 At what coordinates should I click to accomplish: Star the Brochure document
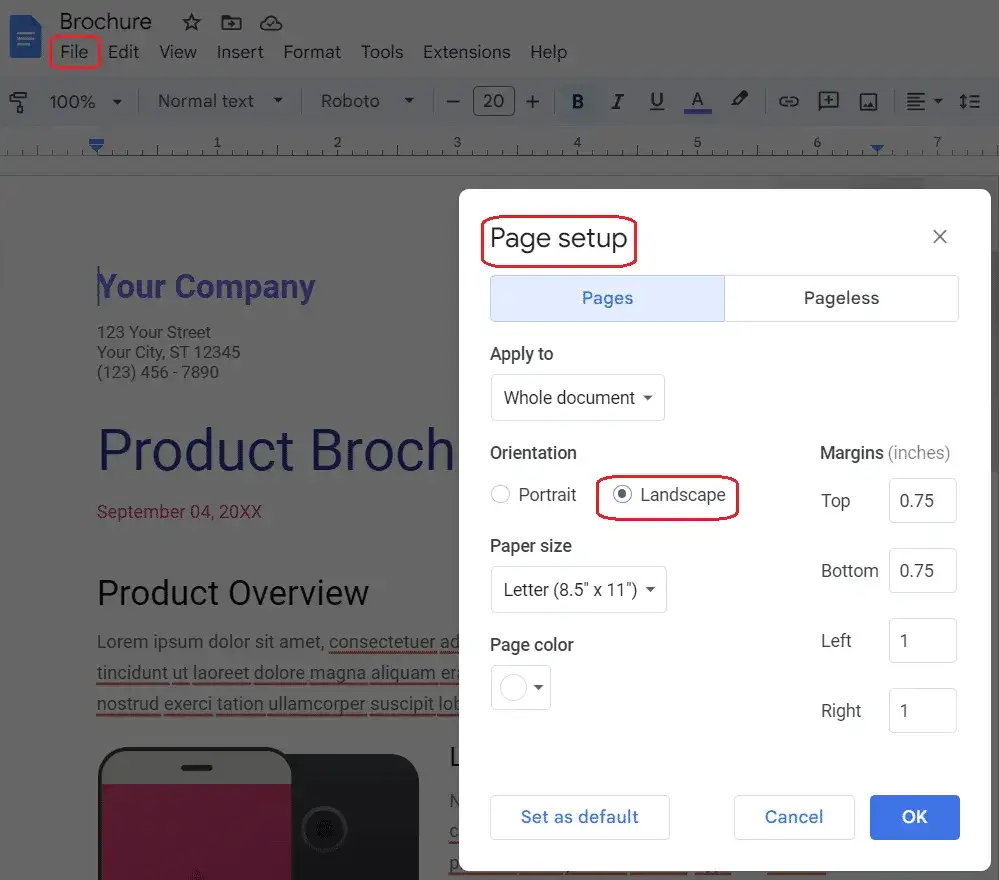(191, 22)
